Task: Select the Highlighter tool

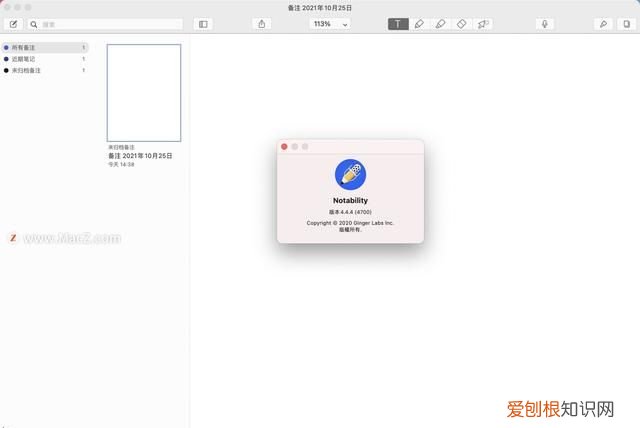Action: pos(440,24)
